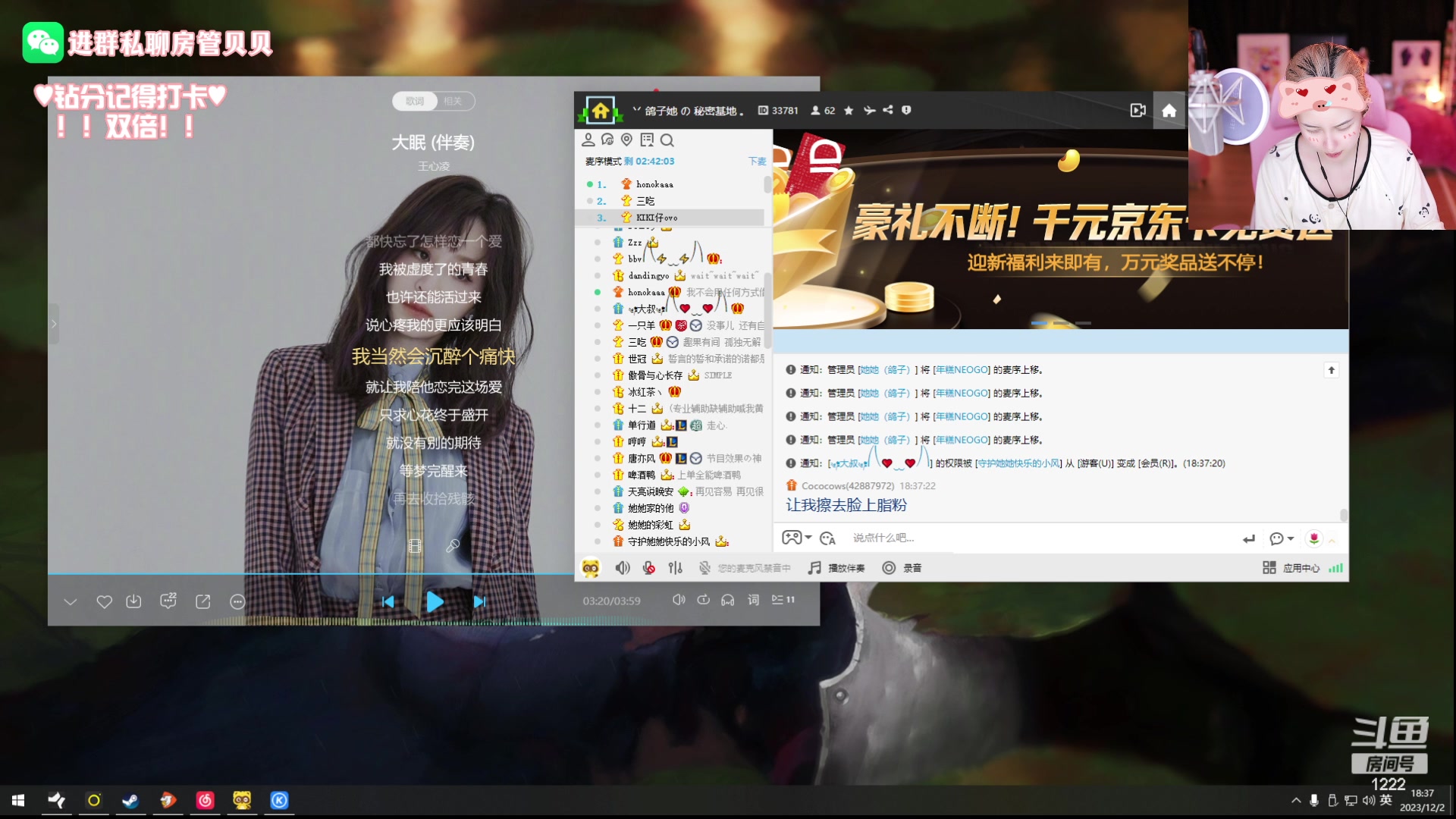This screenshot has height=819, width=1456.
Task: Toggle desktop lyrics 词 button
Action: pyautogui.click(x=753, y=600)
